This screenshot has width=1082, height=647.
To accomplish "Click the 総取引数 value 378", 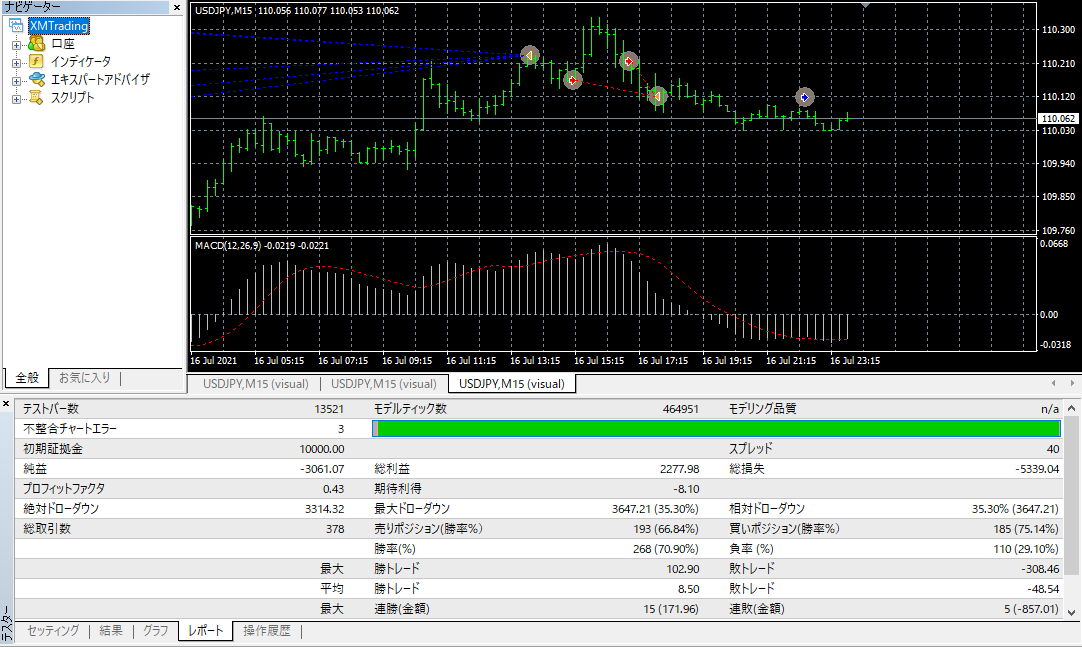I will point(335,529).
